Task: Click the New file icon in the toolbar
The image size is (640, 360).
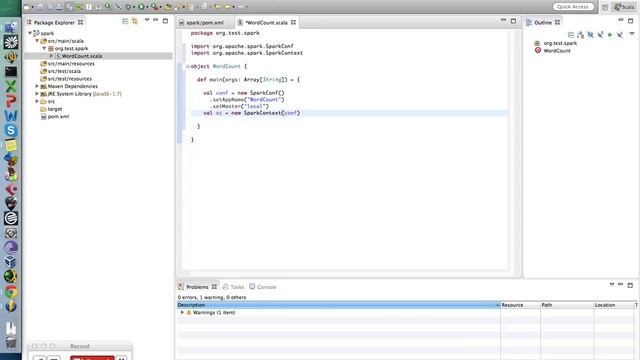Action: 27,7
